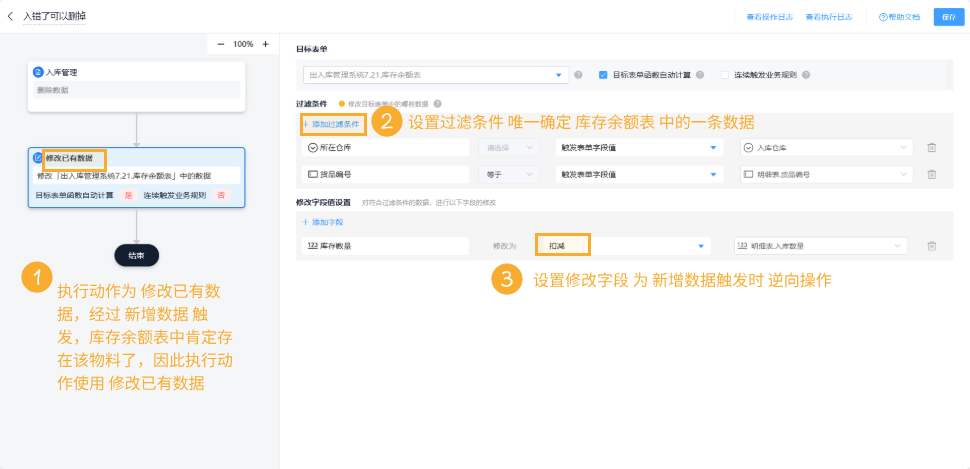Check 目标表单函数自动计算 checkbox

(x=603, y=75)
